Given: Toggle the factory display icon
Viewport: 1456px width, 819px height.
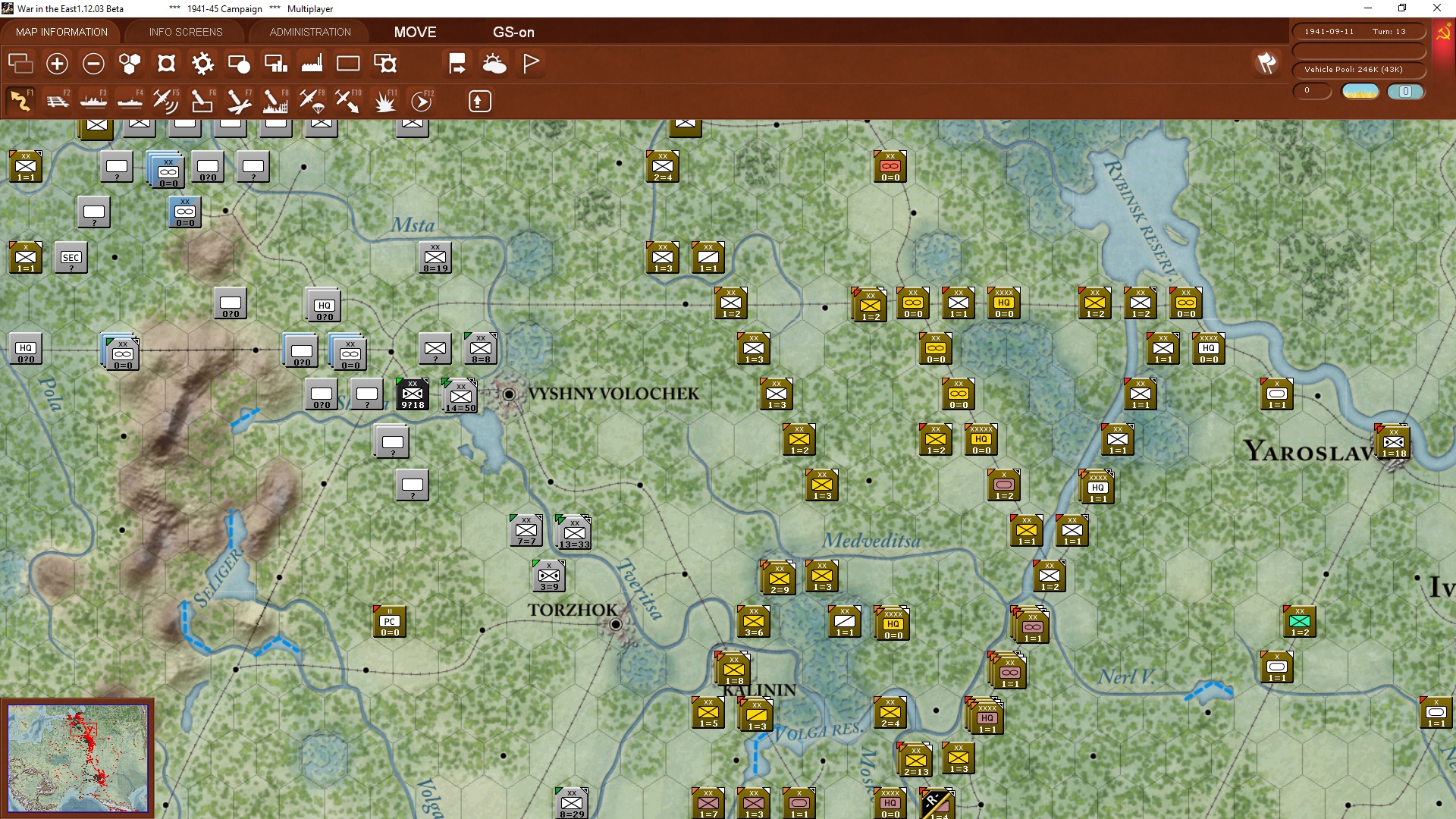Looking at the screenshot, I should pos(312,64).
